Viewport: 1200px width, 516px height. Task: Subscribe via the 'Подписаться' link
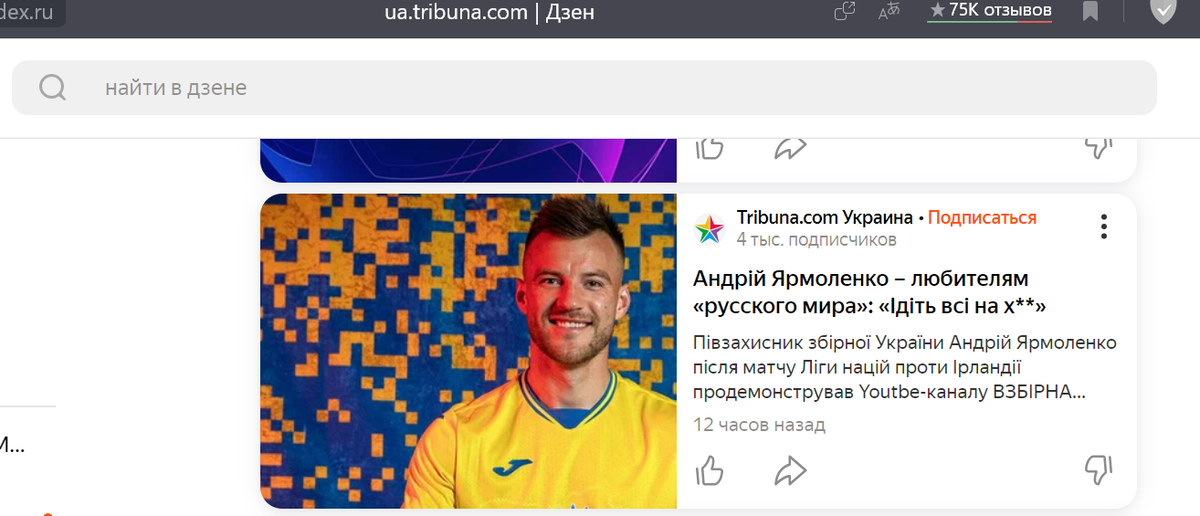pyautogui.click(x=982, y=217)
